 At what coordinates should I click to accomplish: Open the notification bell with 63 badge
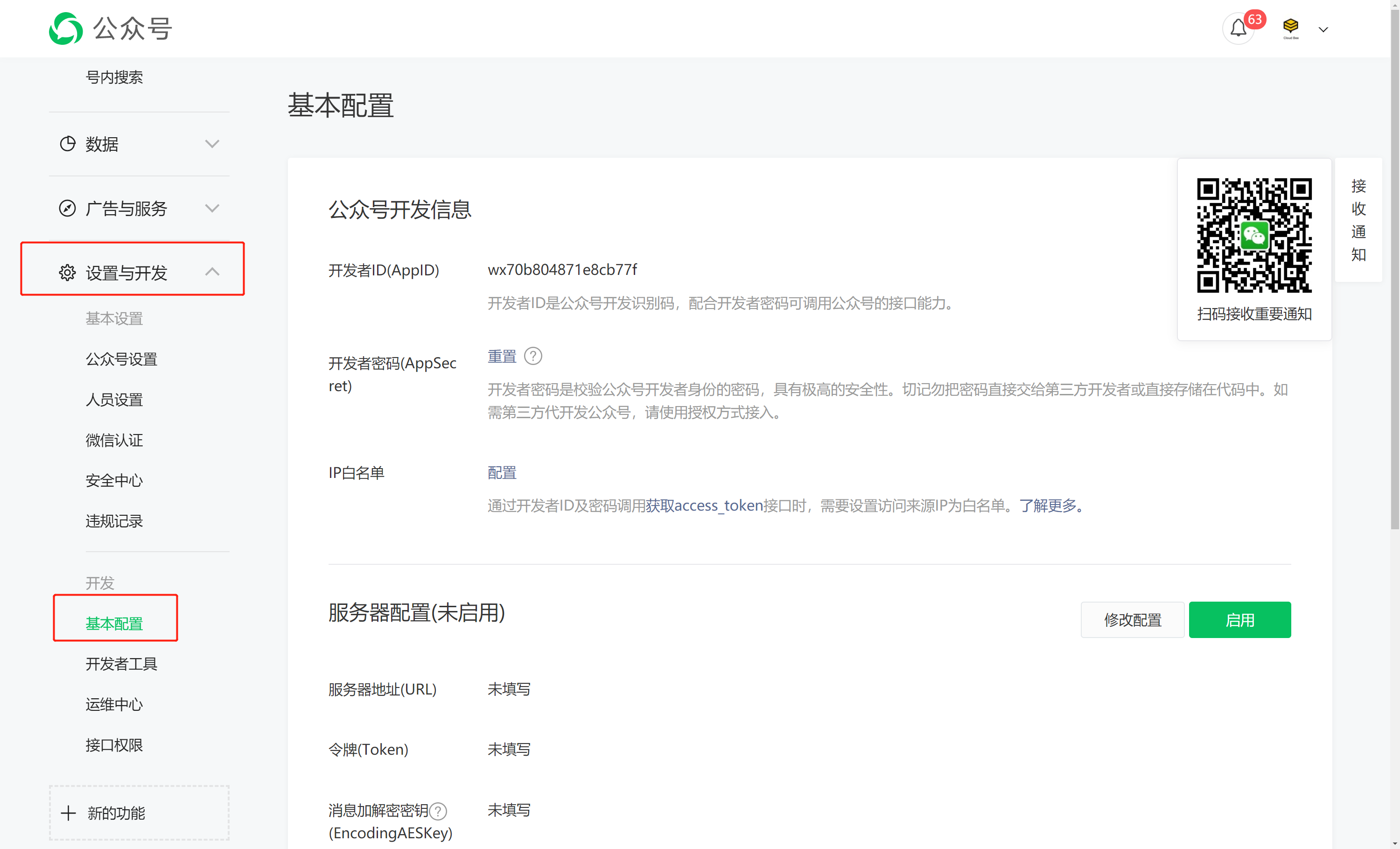coord(1238,28)
